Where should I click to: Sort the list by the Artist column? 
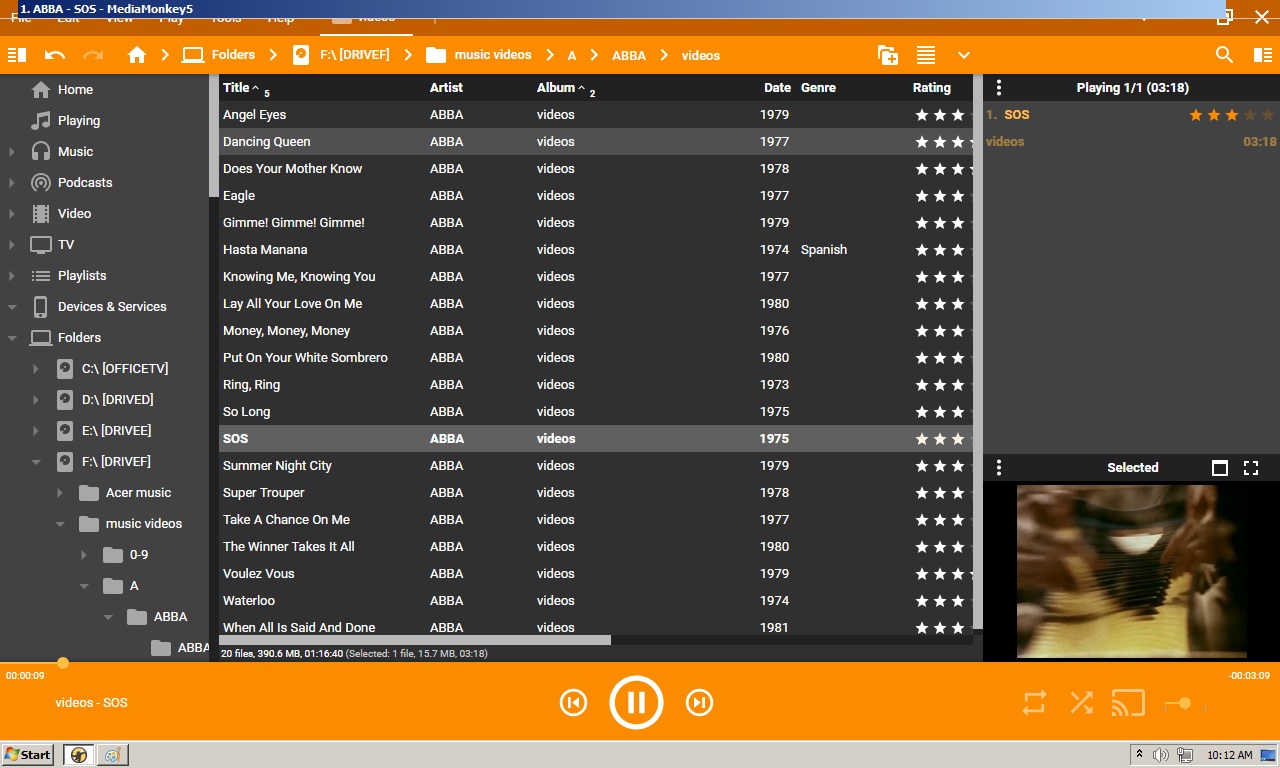tap(446, 88)
